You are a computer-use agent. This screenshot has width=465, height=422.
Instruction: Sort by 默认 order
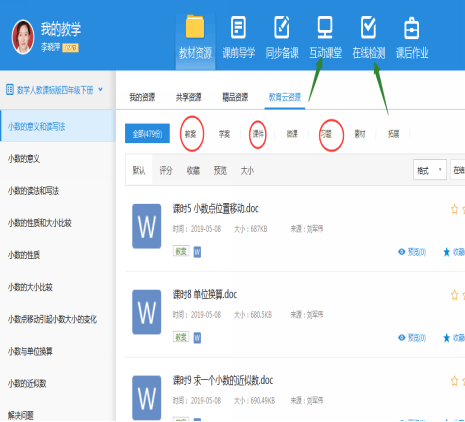point(139,170)
